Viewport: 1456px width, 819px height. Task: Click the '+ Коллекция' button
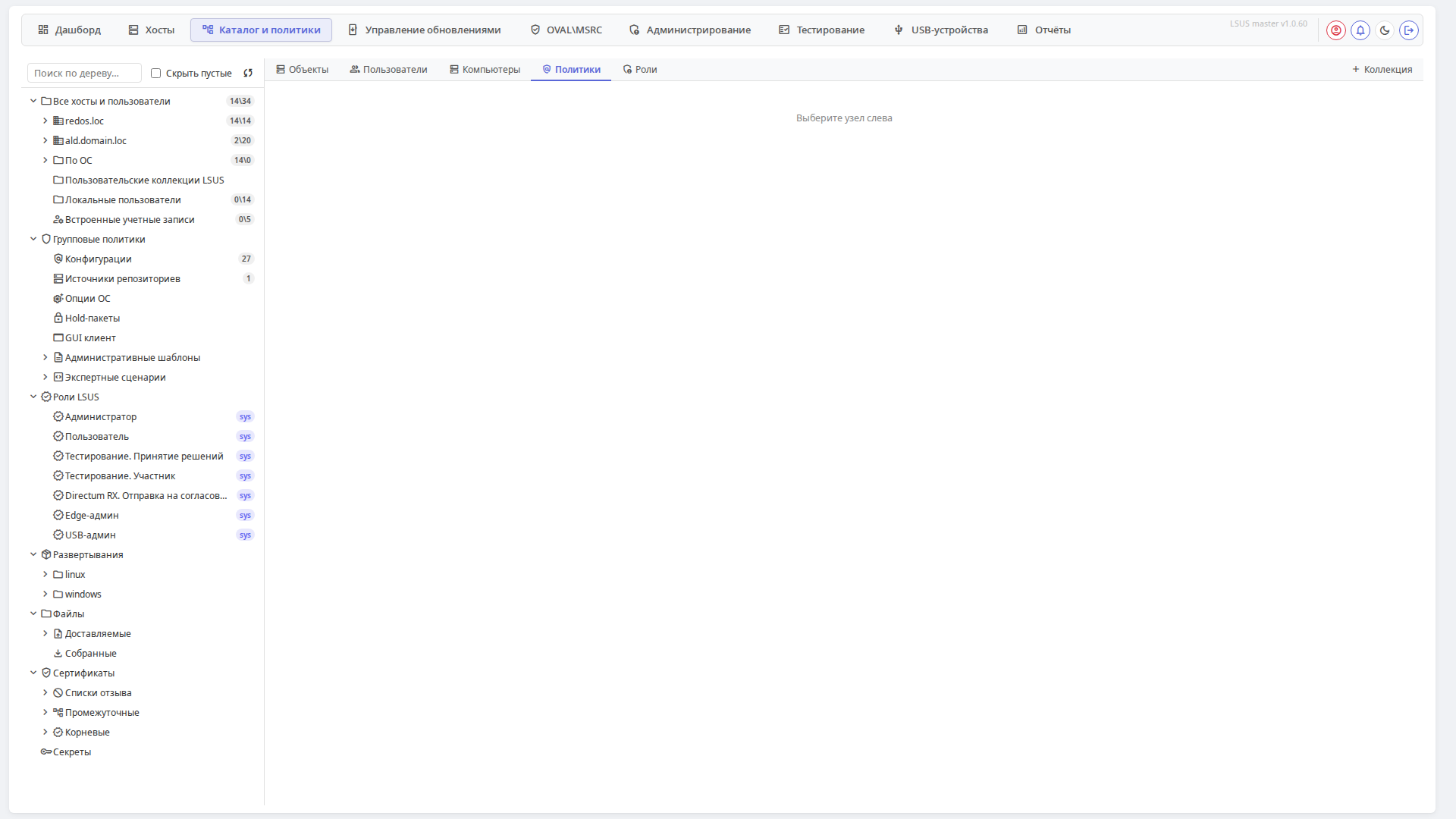[x=1382, y=69]
